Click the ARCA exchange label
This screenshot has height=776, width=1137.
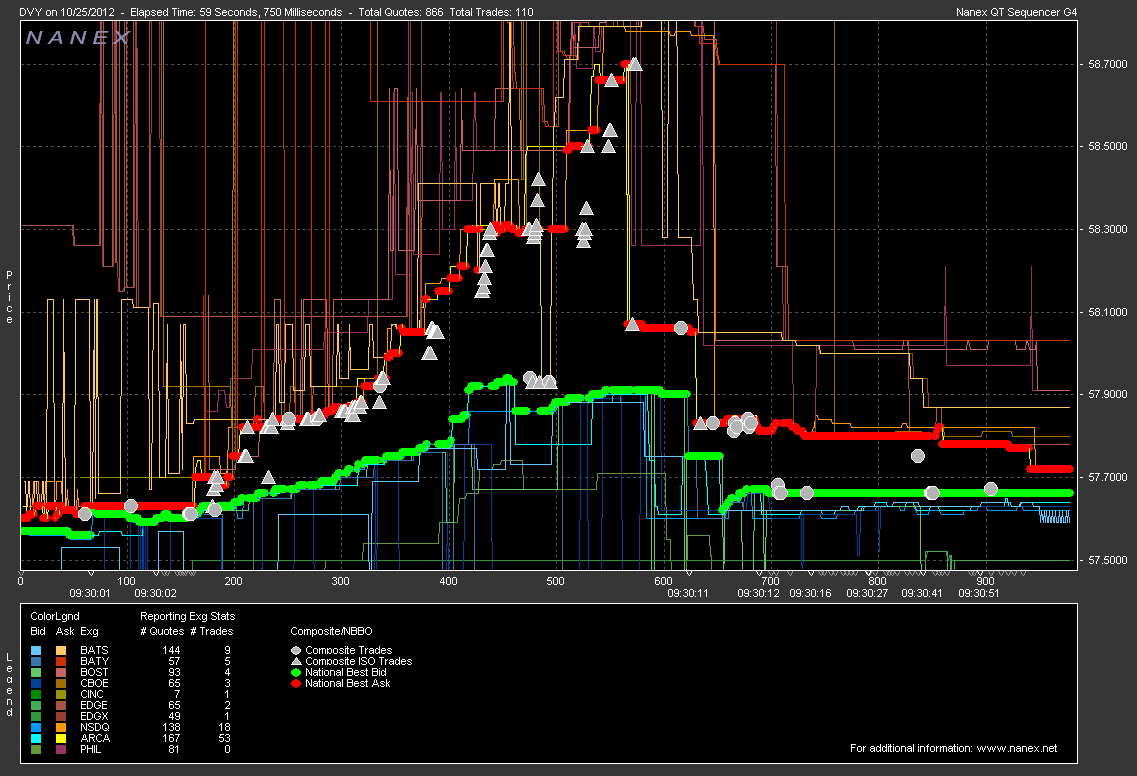[95, 738]
